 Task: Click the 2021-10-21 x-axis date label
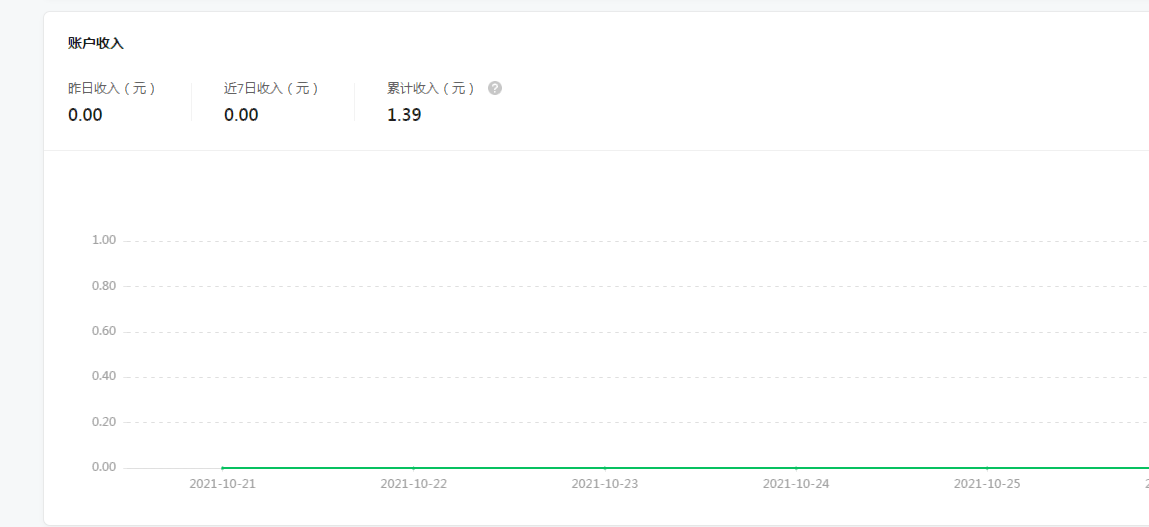(x=222, y=484)
